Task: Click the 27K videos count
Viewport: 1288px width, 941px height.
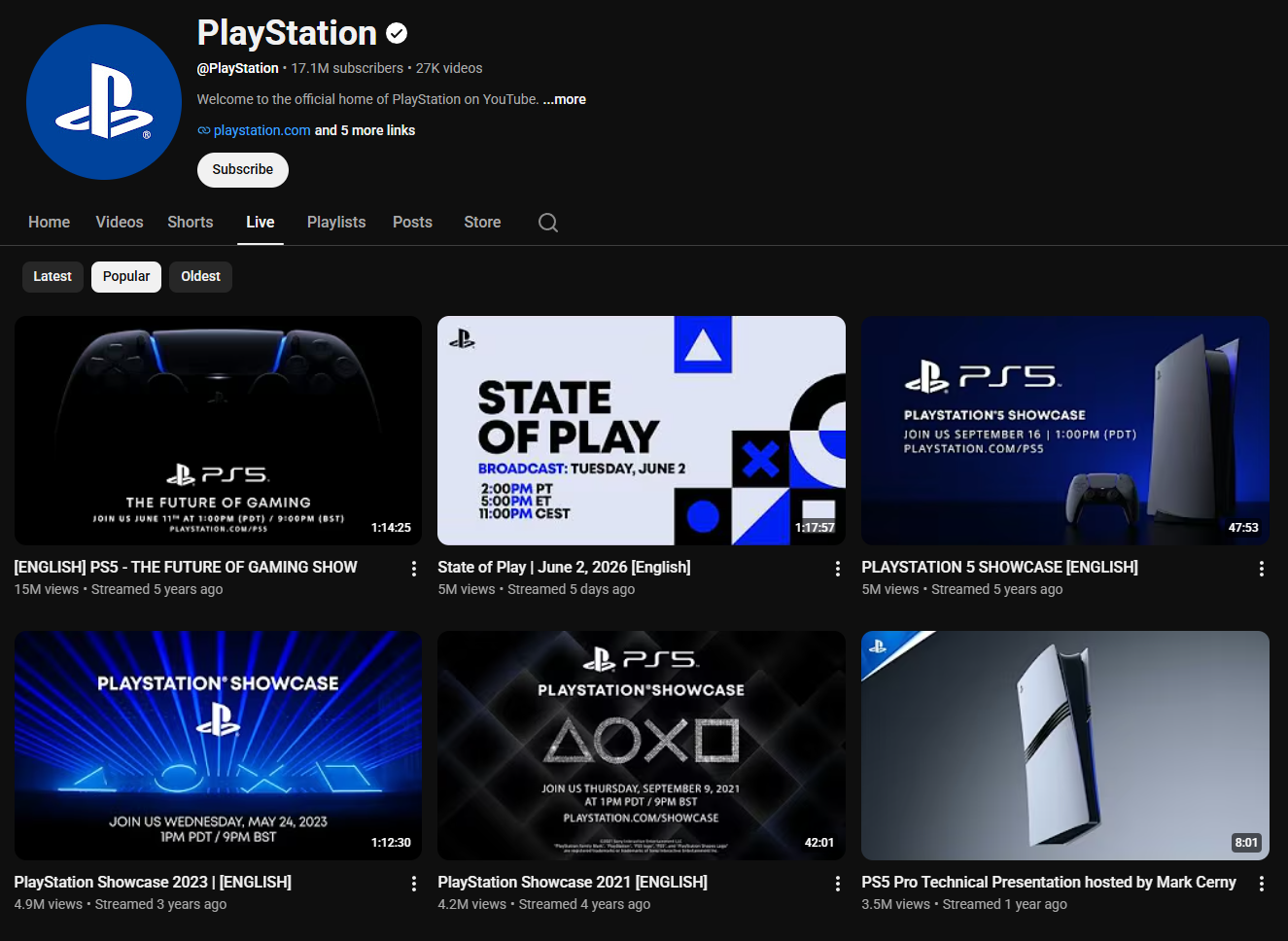Action: [x=449, y=68]
